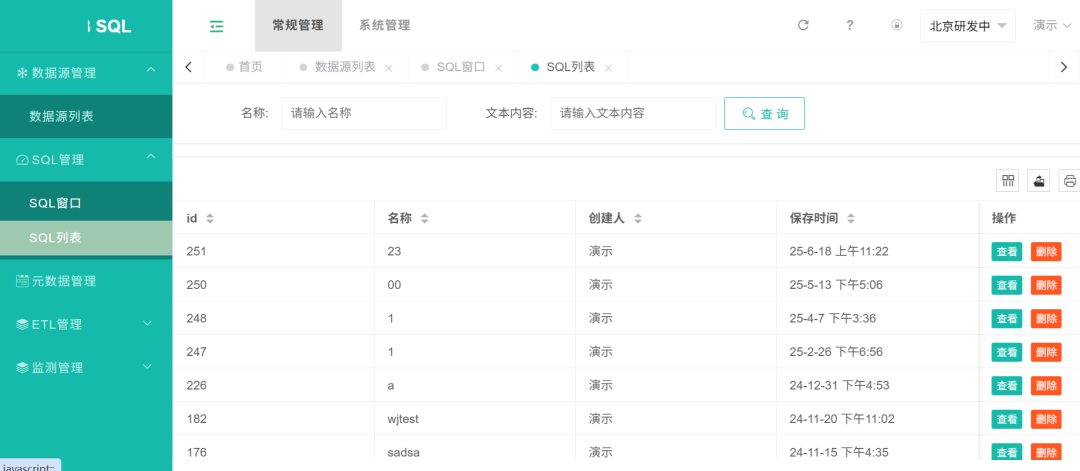Click 删除 for row id 248
Screen dimensions: 1080x471
click(x=1046, y=318)
